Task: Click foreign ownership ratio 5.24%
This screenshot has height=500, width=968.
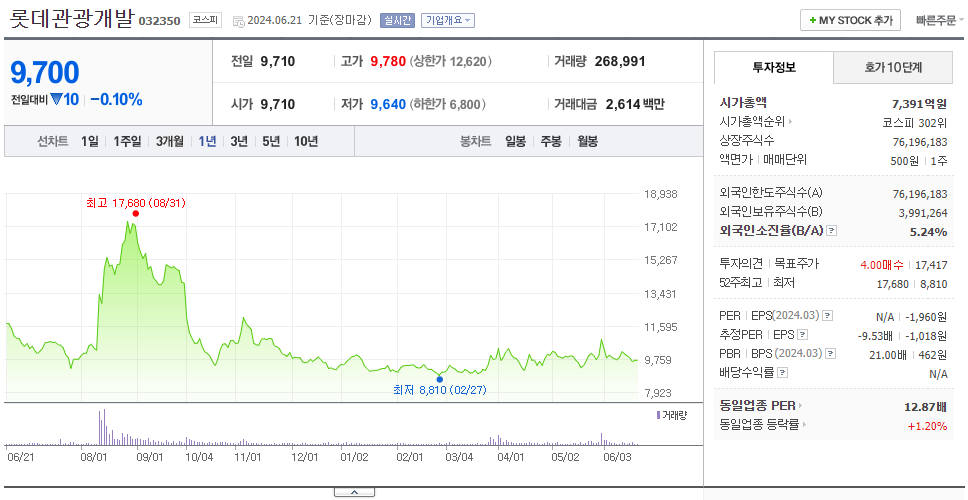Action: point(928,231)
